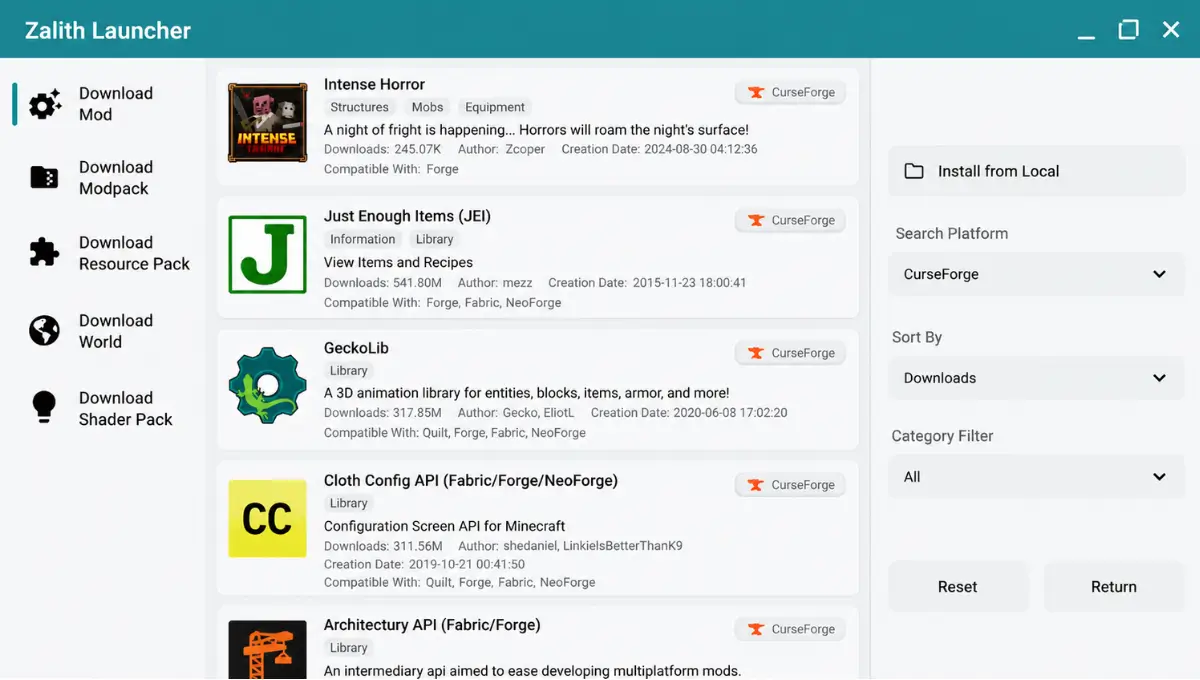This screenshot has height=680, width=1200.
Task: Click the CurseForge badge on GeckoLib
Action: 791,353
